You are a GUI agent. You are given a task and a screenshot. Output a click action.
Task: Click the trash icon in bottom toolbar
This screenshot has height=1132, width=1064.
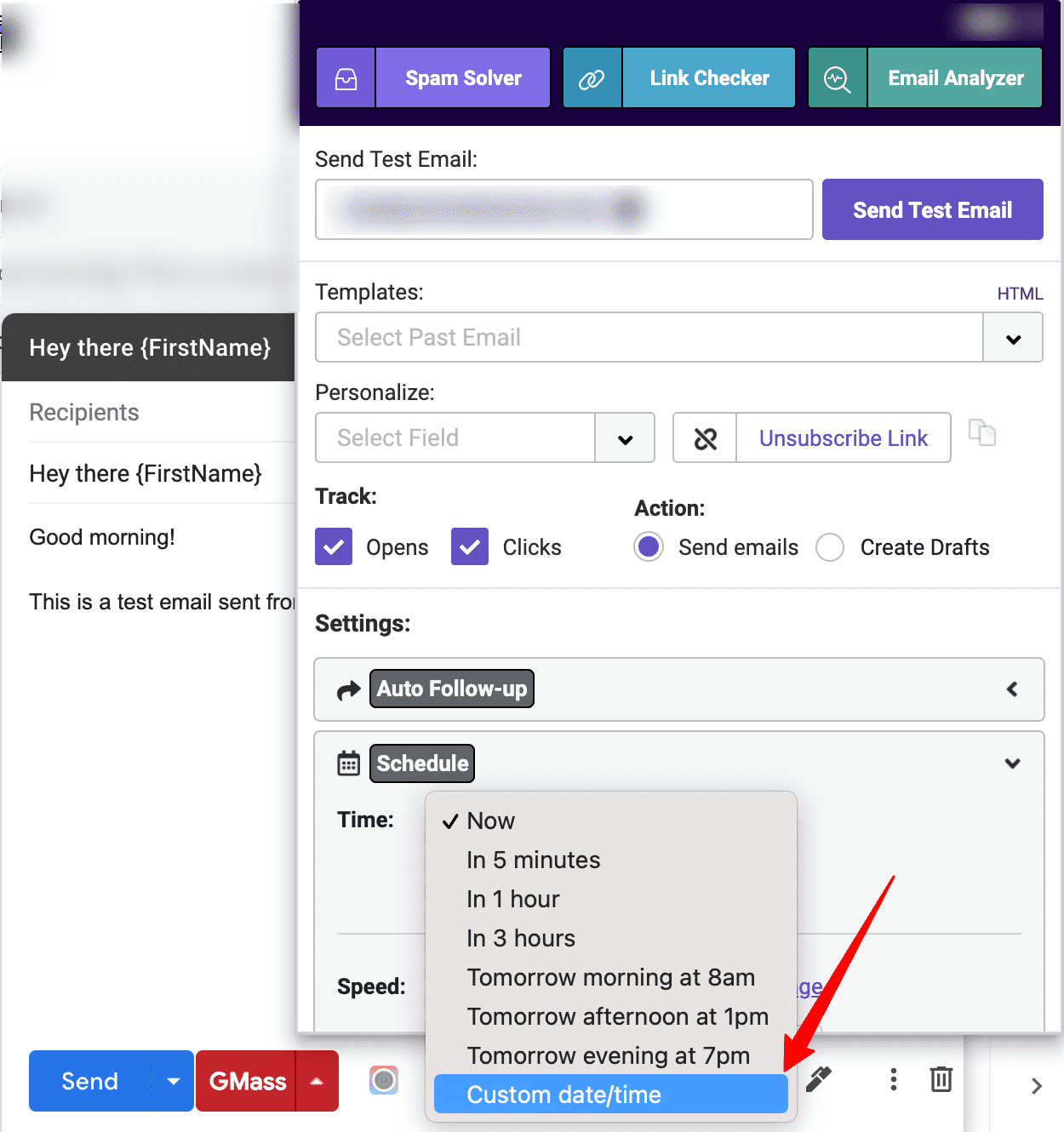(941, 1078)
